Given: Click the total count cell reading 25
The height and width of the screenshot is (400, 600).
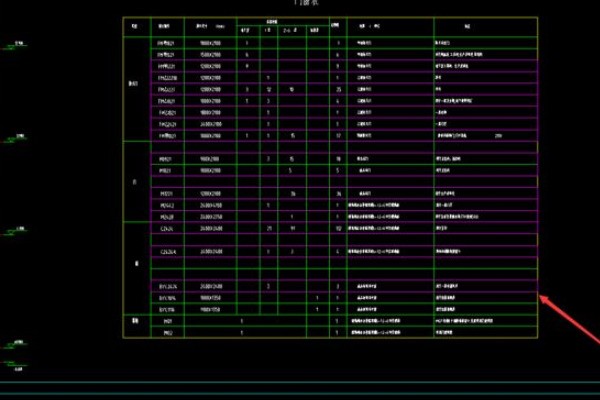Looking at the screenshot, I should [x=338, y=89].
